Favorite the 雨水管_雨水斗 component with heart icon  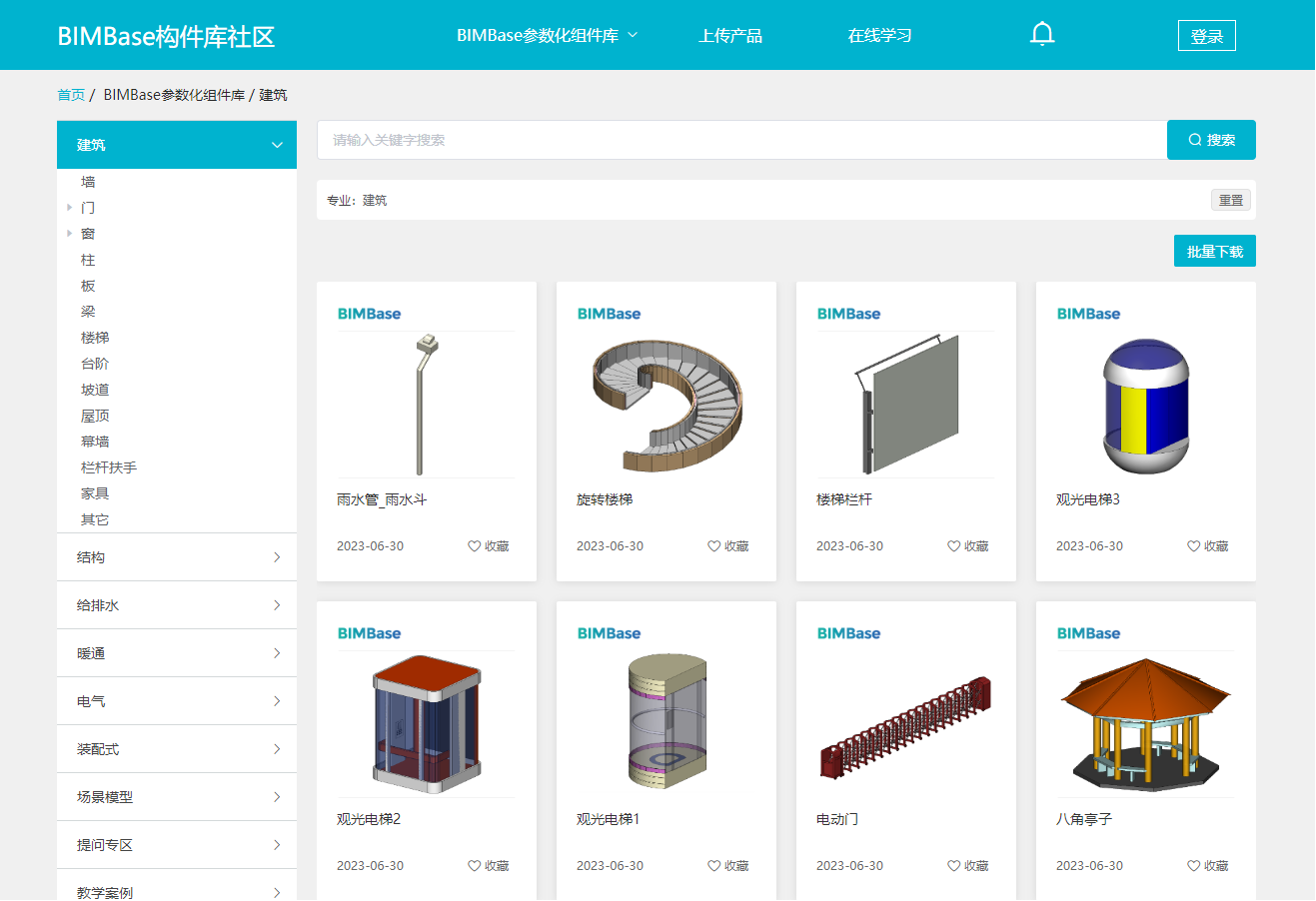pos(475,546)
